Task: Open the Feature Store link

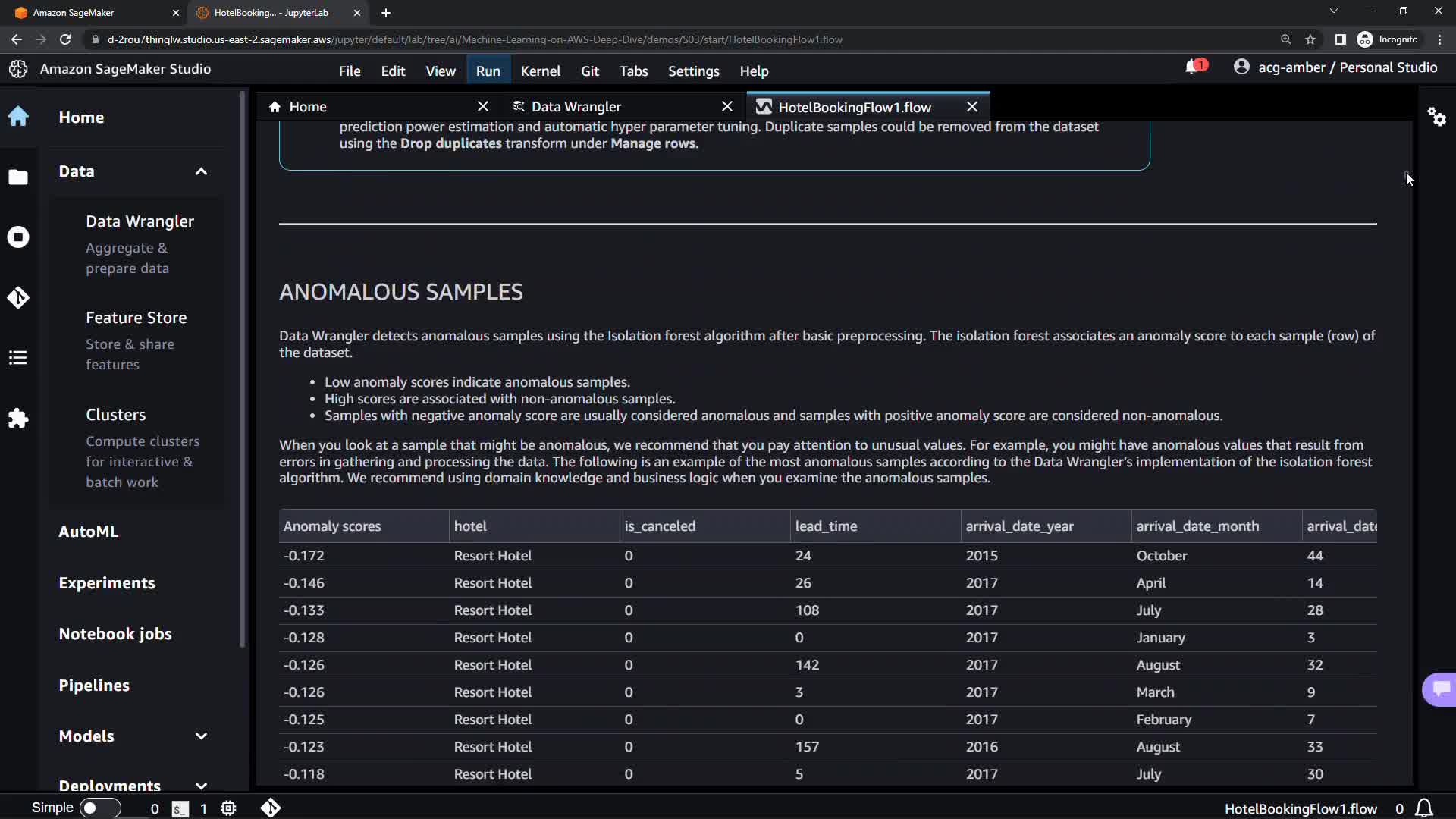Action: [x=136, y=318]
